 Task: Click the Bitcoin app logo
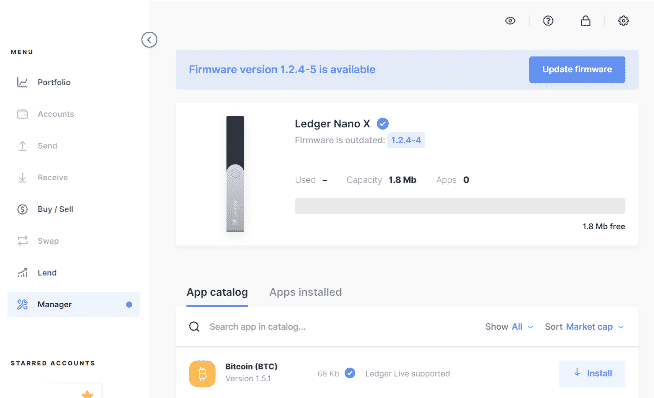coord(202,374)
